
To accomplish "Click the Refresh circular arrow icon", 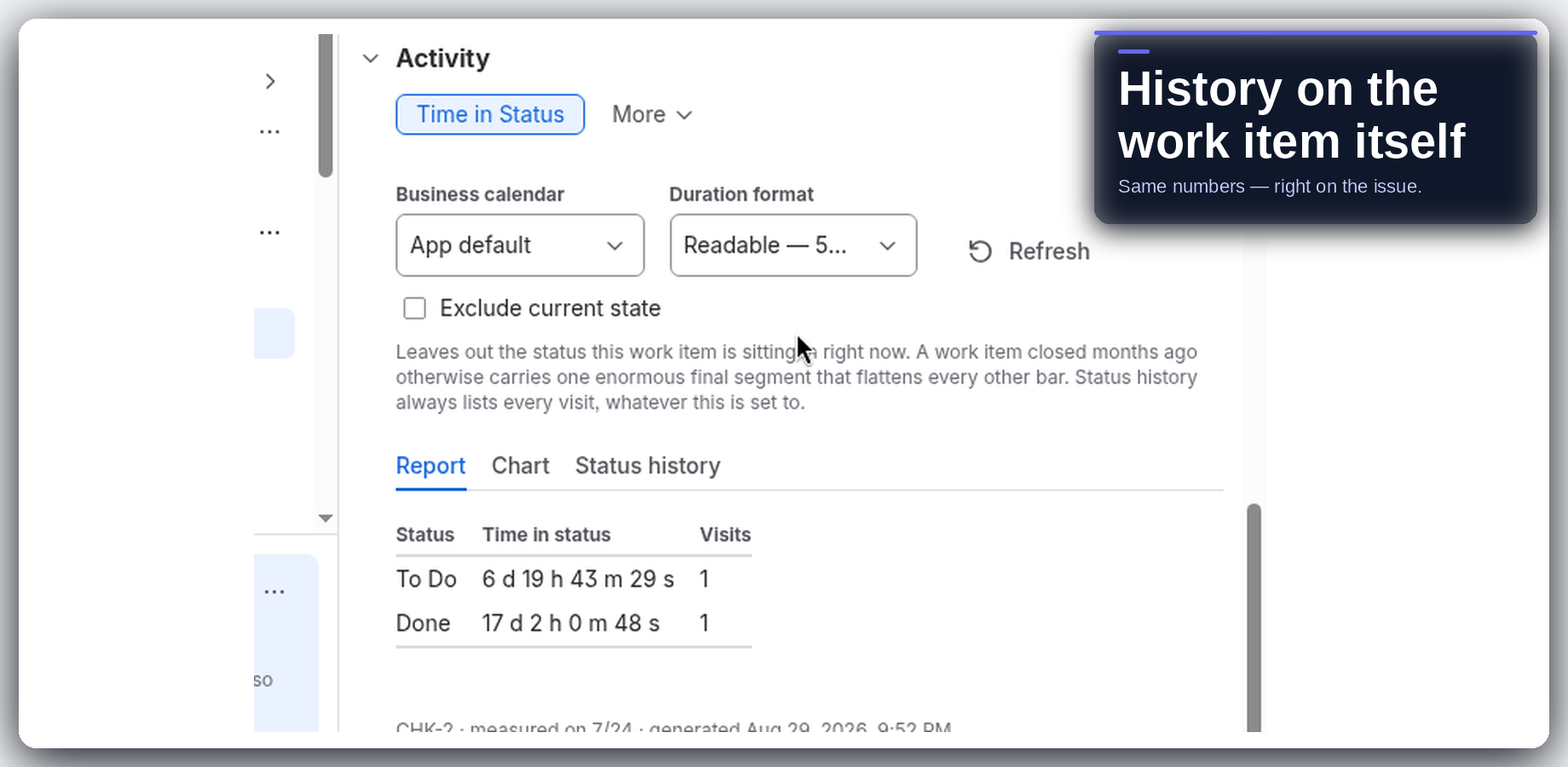I will pos(980,251).
